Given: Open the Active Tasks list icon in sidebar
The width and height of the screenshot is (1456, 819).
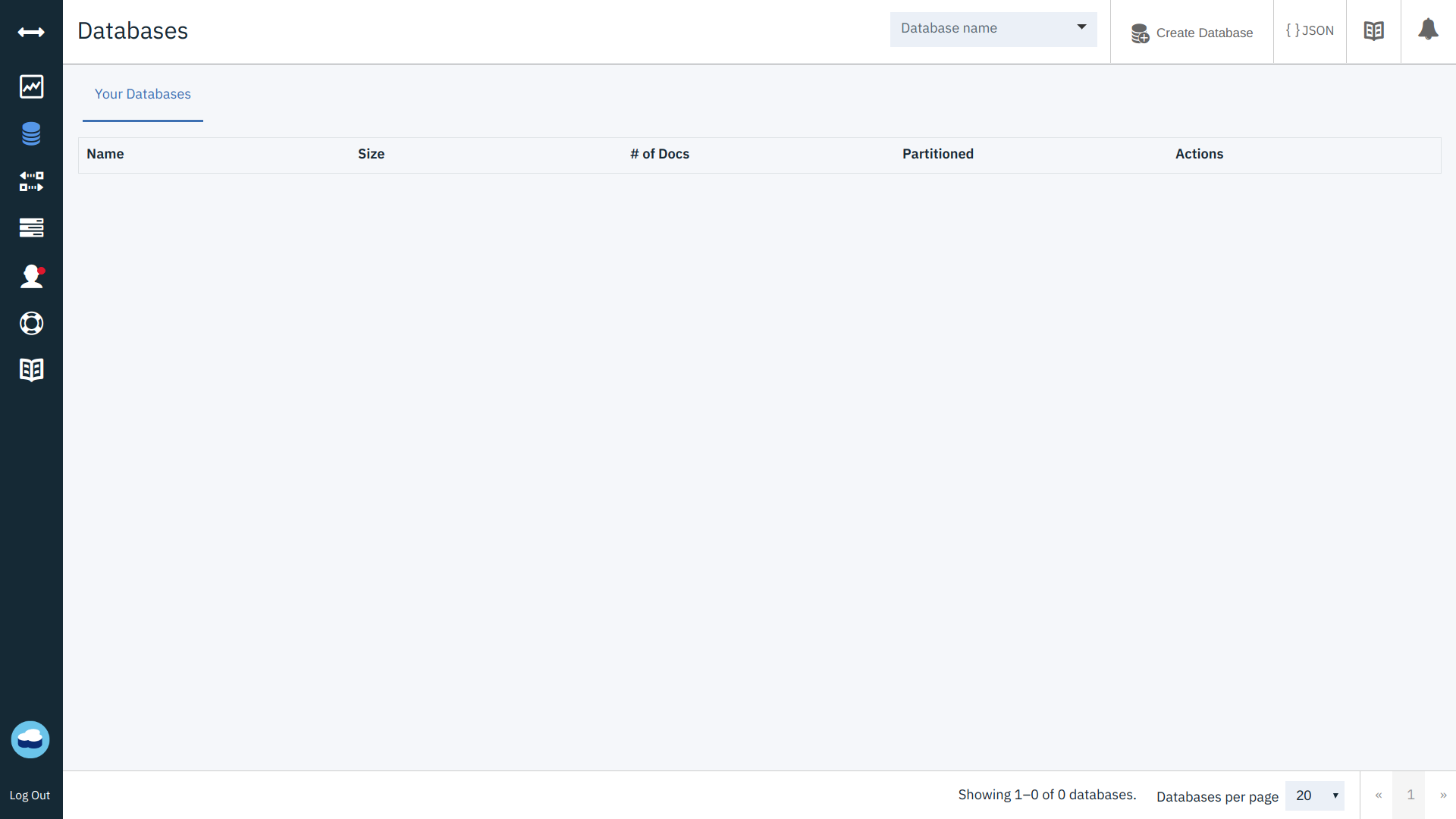Looking at the screenshot, I should click(31, 227).
